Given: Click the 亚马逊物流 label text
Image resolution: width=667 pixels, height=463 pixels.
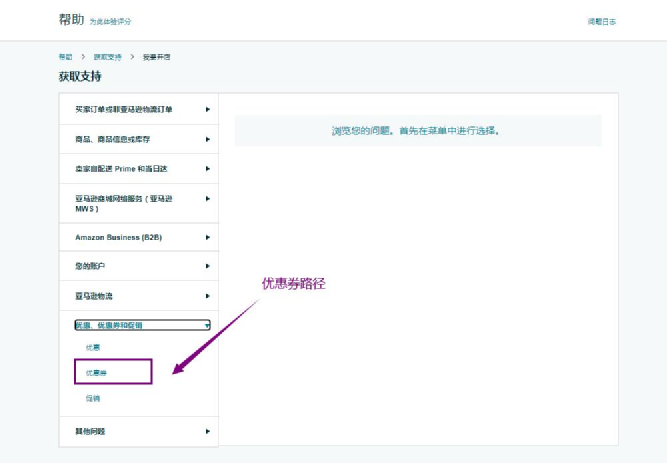Looking at the screenshot, I should tap(94, 296).
